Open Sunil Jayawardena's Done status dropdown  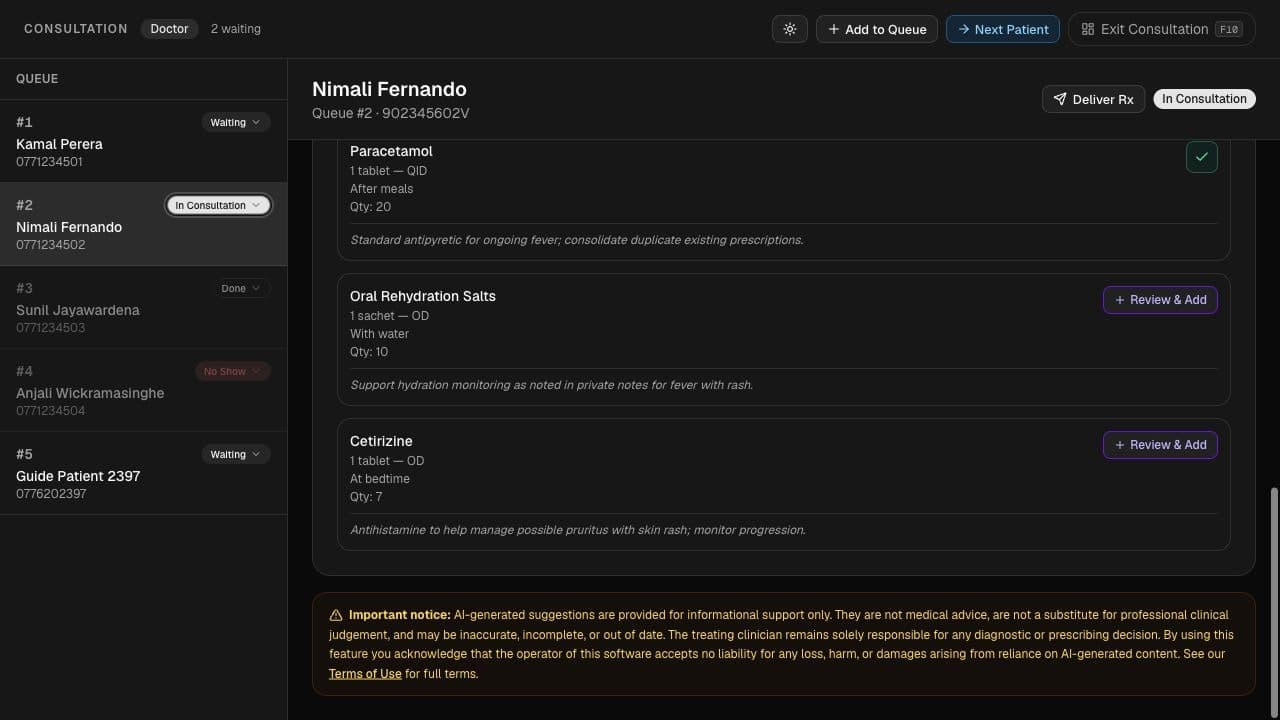[241, 288]
